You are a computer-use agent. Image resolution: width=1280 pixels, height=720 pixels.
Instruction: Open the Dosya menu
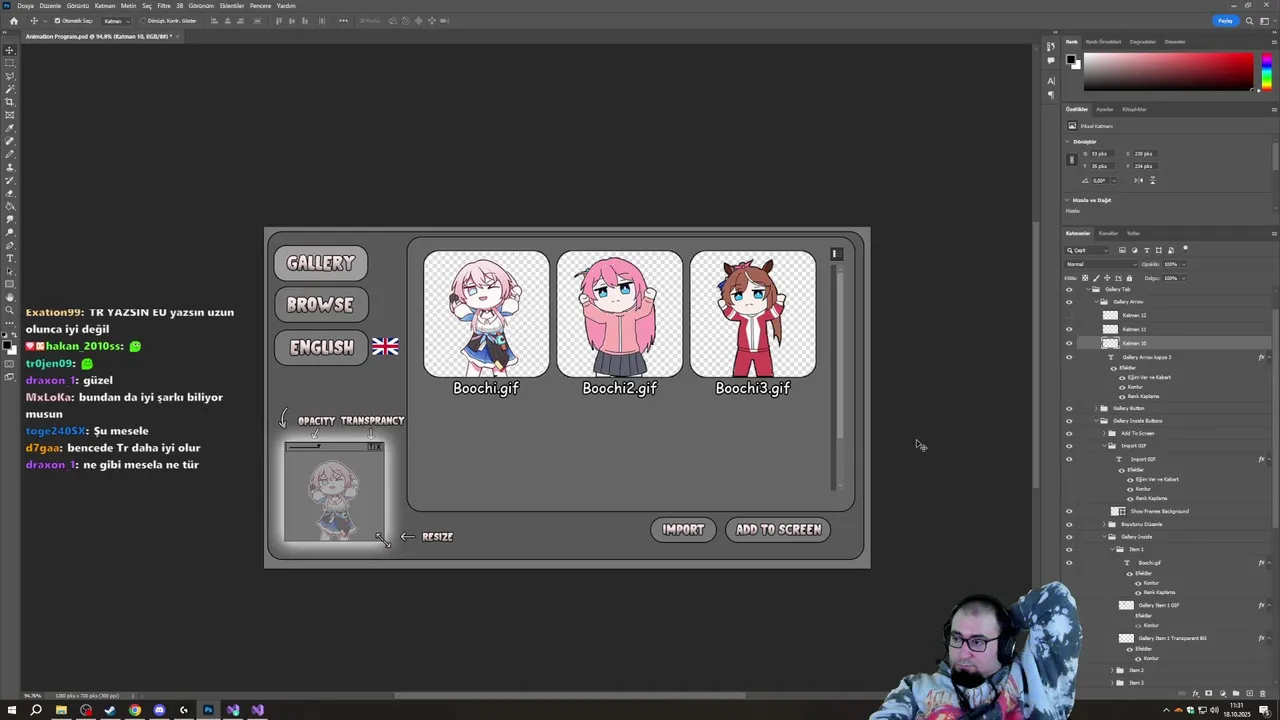coord(25,6)
